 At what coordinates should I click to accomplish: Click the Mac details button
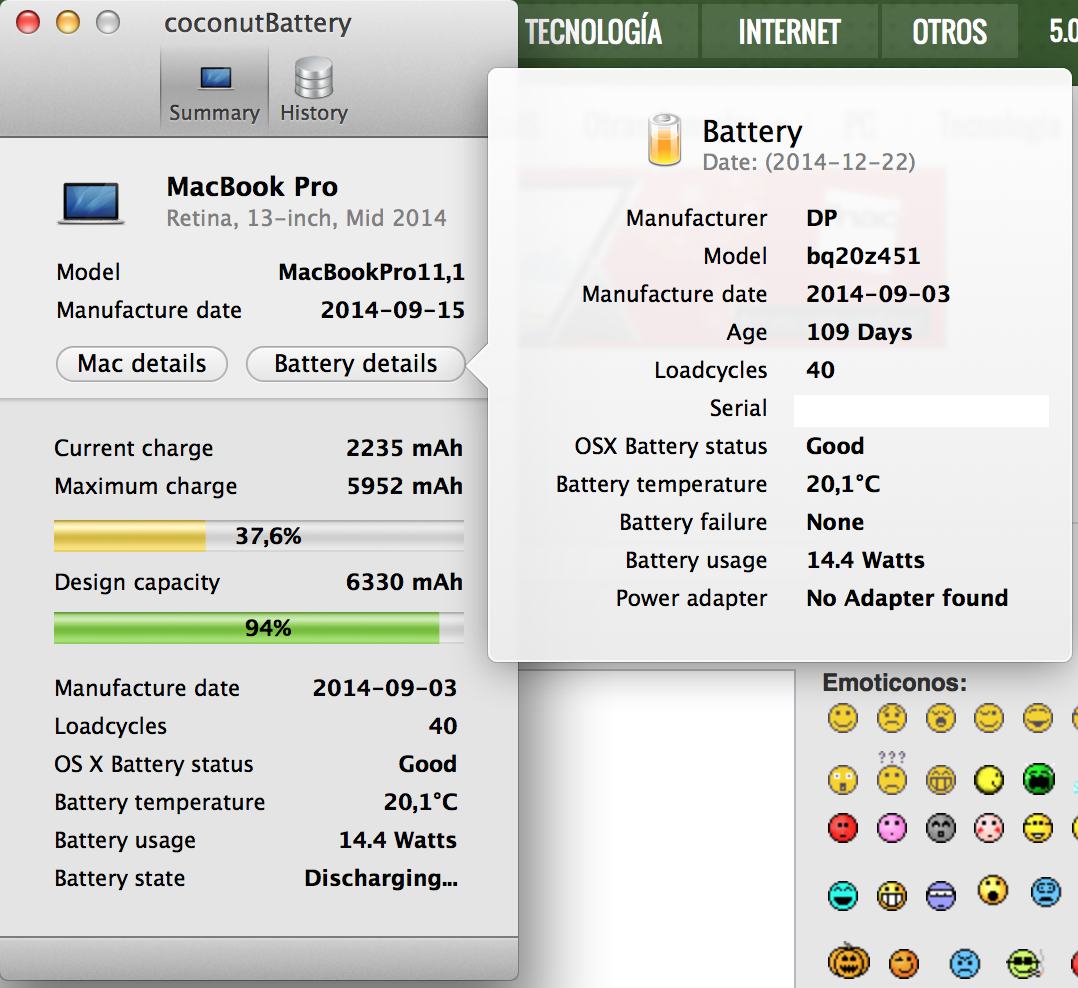click(142, 363)
